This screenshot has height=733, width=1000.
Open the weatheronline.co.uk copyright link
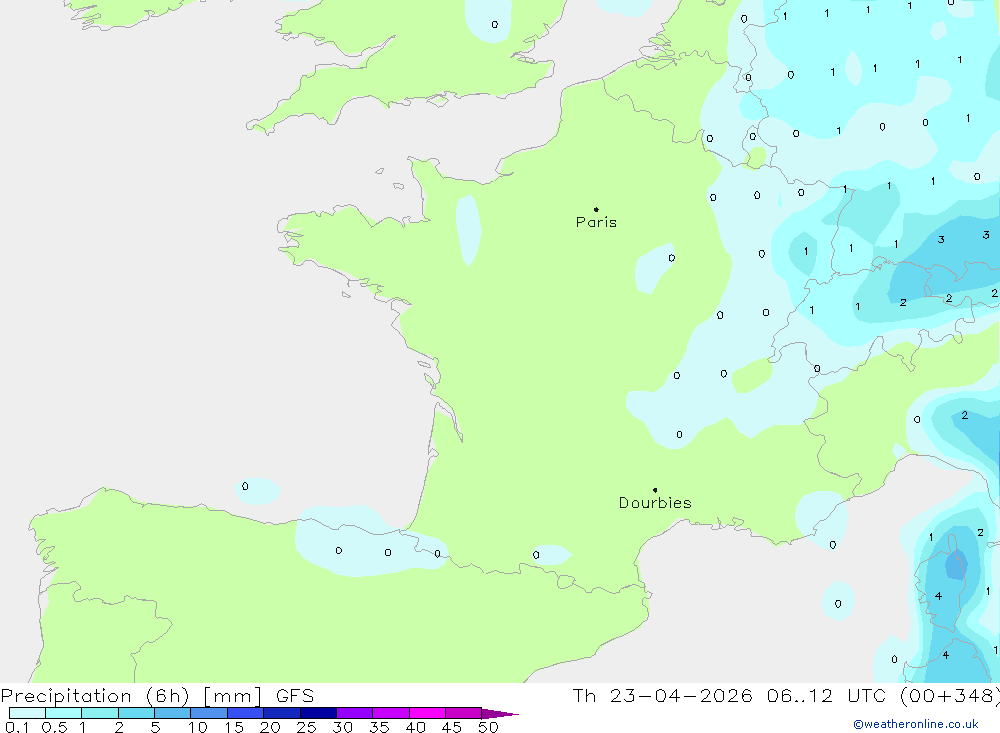pyautogui.click(x=916, y=724)
